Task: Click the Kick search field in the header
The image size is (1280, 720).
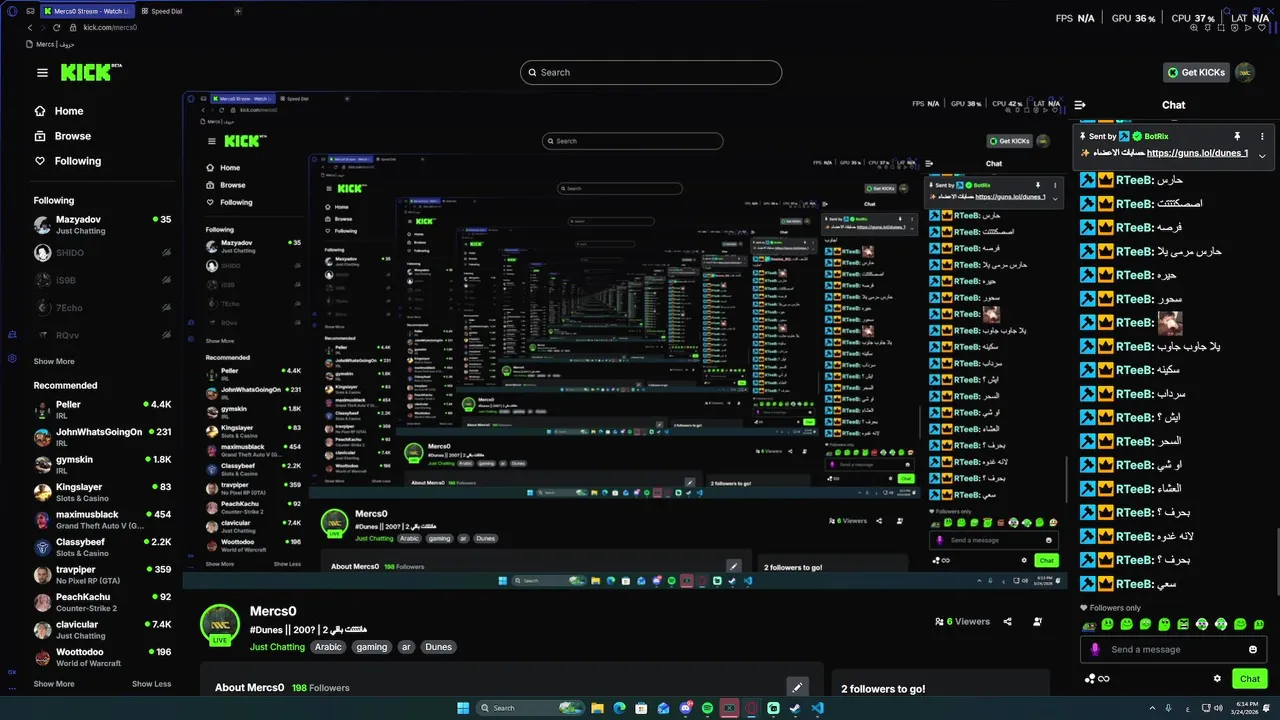Action: click(651, 72)
